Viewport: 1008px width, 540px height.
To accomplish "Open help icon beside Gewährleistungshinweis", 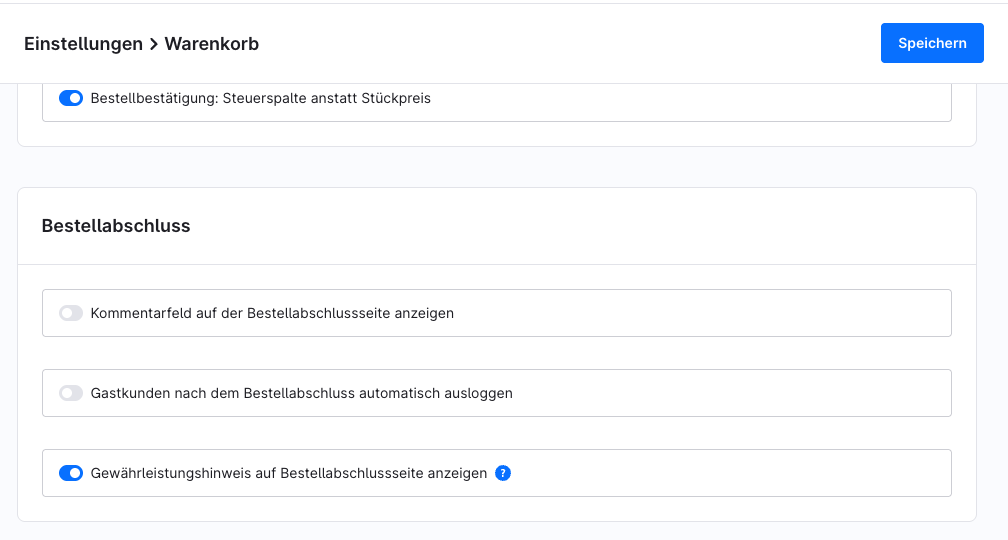I will coord(503,473).
